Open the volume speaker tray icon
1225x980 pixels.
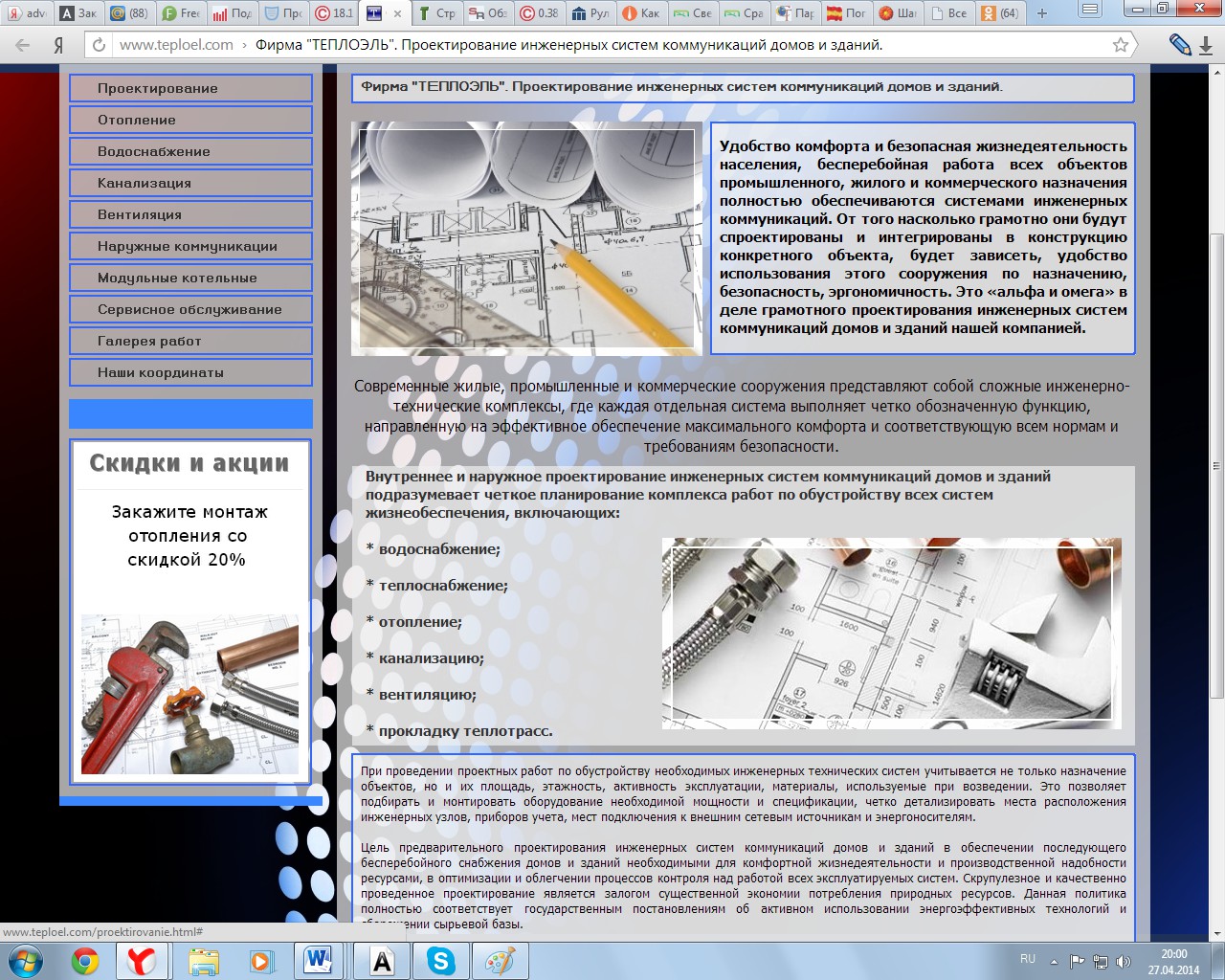[x=1124, y=962]
